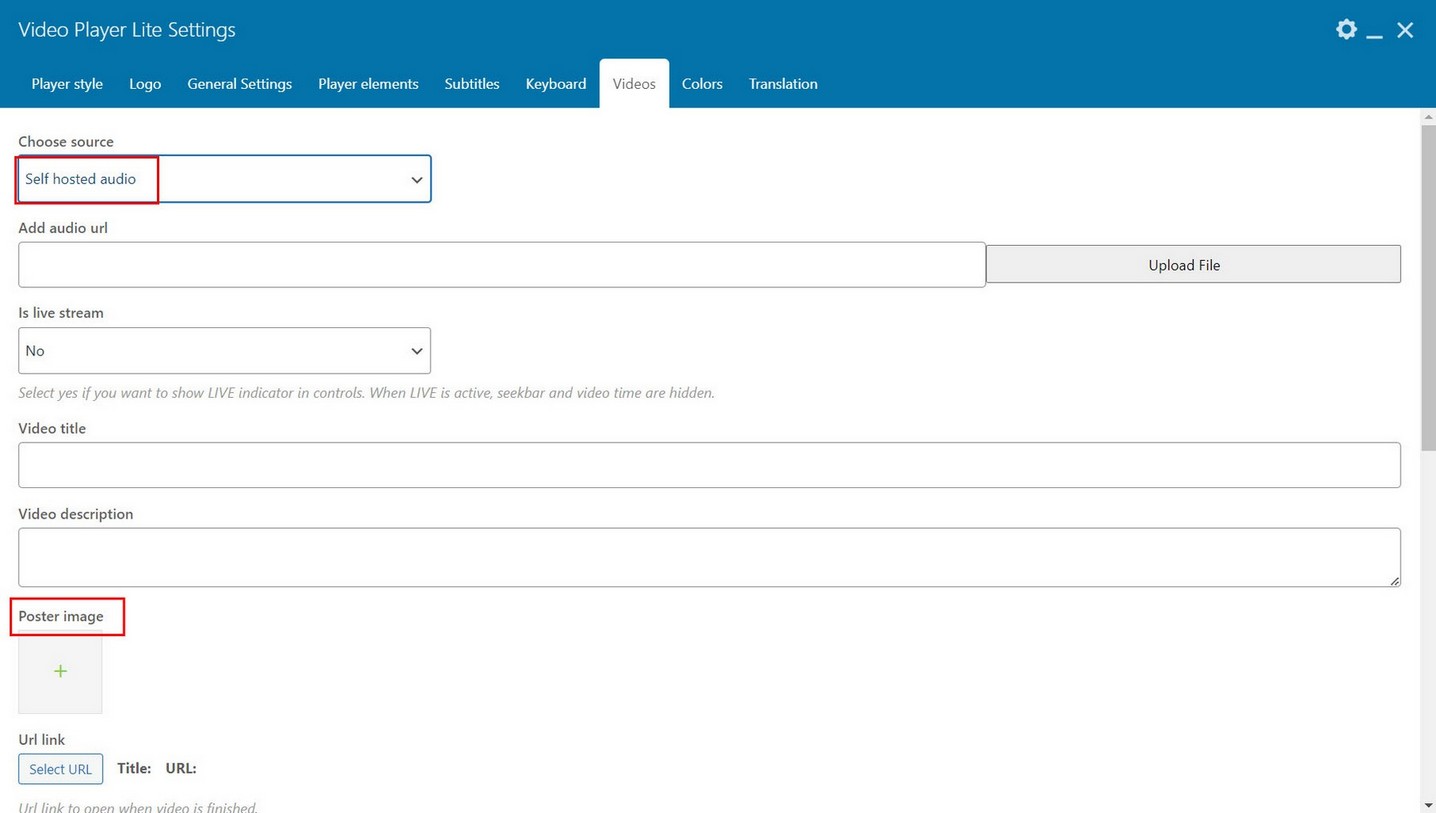Focus the Add audio url field
The width and height of the screenshot is (1436, 813).
pos(501,265)
